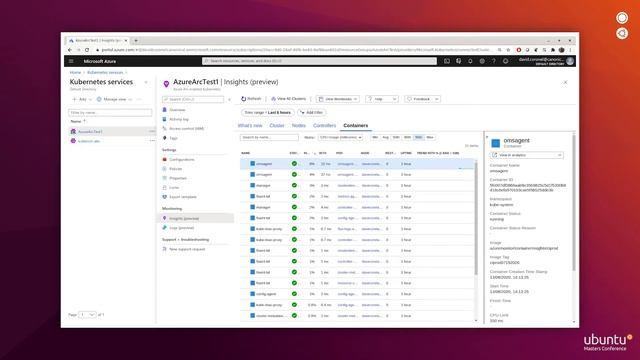Viewport: 640px width, 360px height.
Task: Click the Add button in Kubernetes services
Action: [82, 99]
